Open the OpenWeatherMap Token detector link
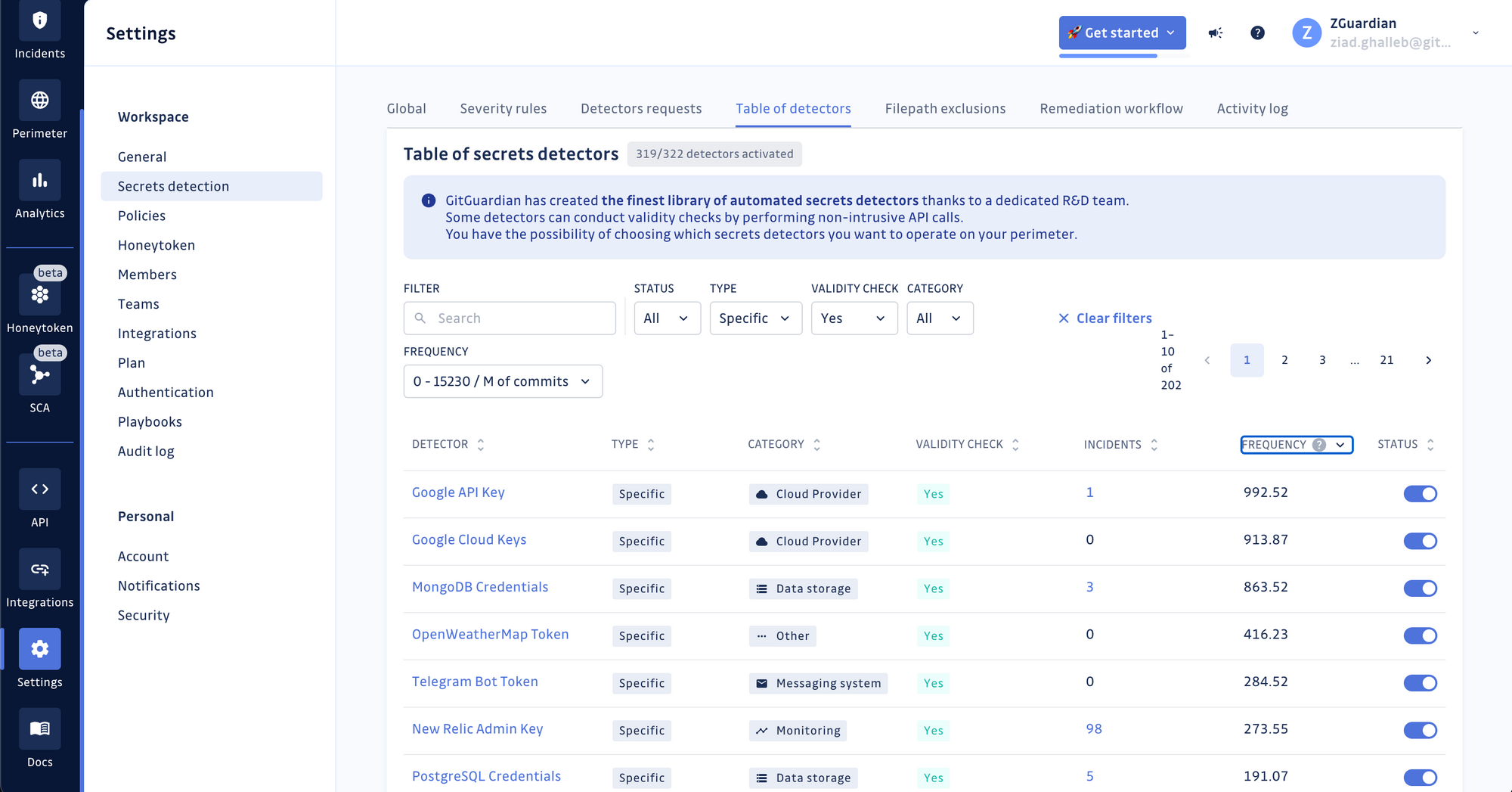 pyautogui.click(x=490, y=635)
